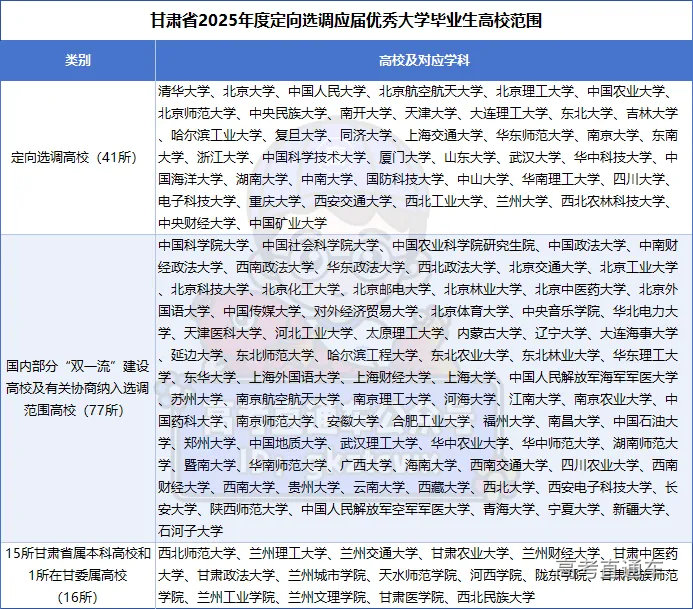
Task: Click 上海外国语大学 in the list
Action: click(x=295, y=377)
